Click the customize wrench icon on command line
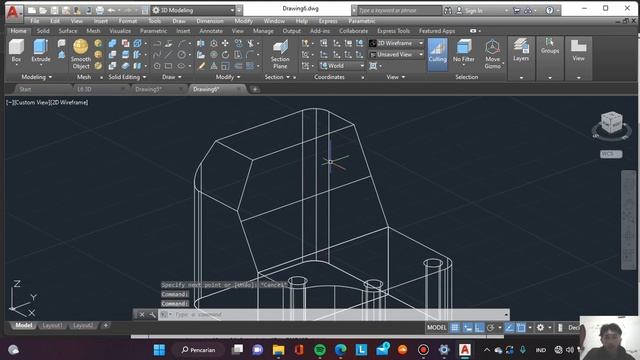The image size is (640, 360). click(x=152, y=314)
